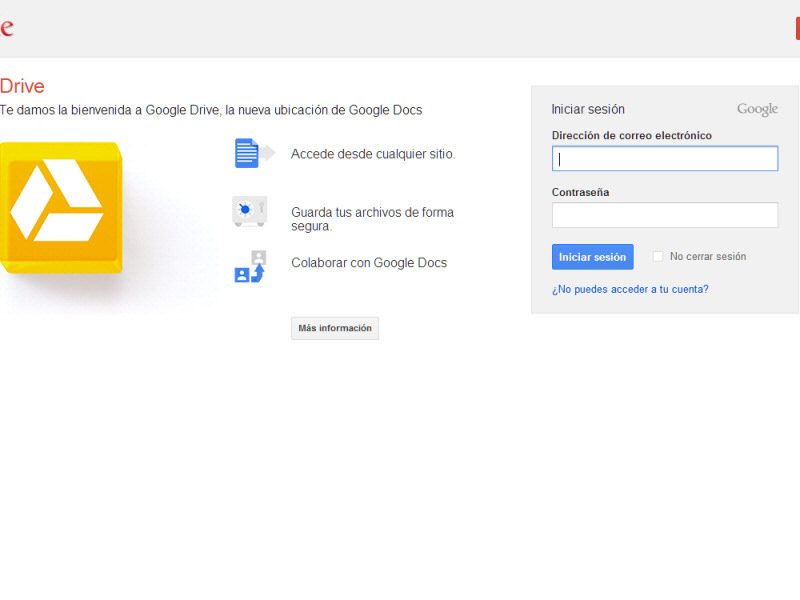Focus the Contraseña password field

665,215
